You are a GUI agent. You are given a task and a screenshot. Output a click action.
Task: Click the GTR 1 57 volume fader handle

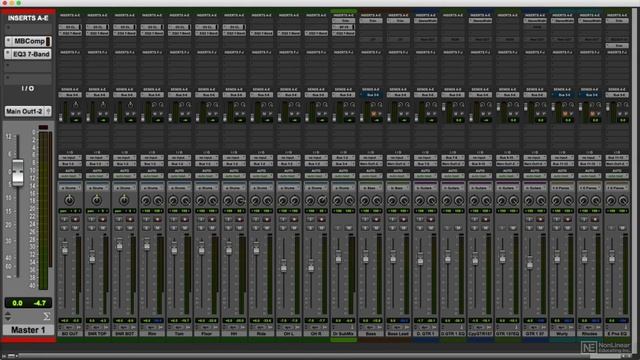click(530, 262)
